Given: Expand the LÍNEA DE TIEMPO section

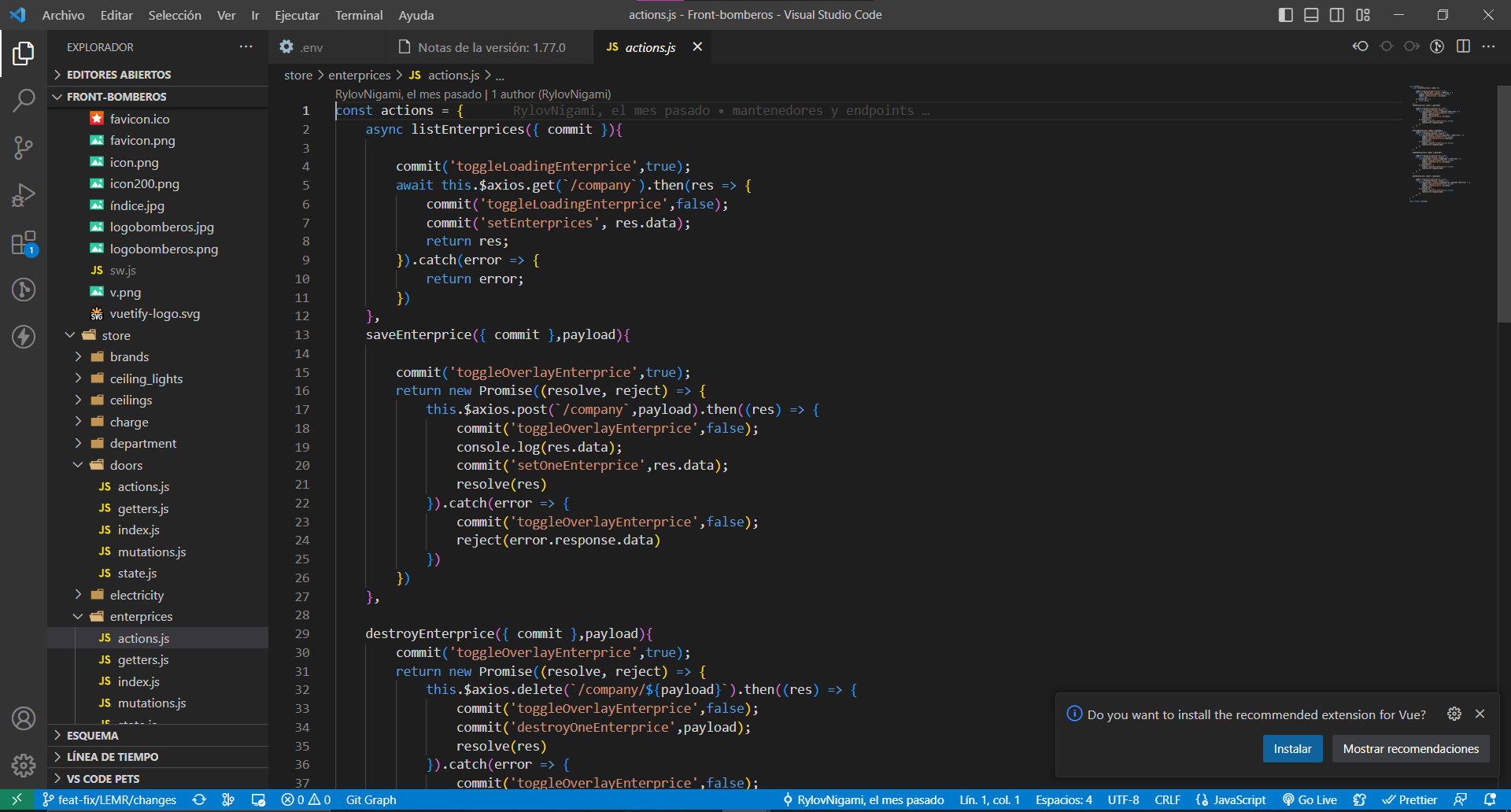Looking at the screenshot, I should pyautogui.click(x=157, y=757).
